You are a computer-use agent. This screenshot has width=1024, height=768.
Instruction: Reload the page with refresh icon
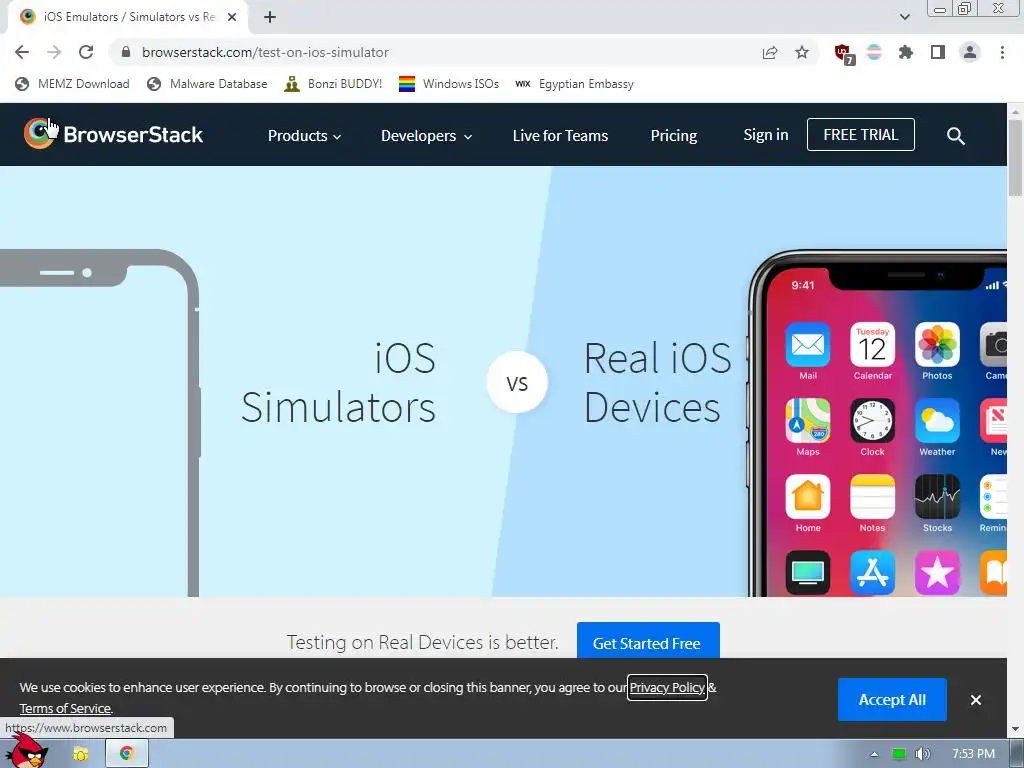coord(86,52)
